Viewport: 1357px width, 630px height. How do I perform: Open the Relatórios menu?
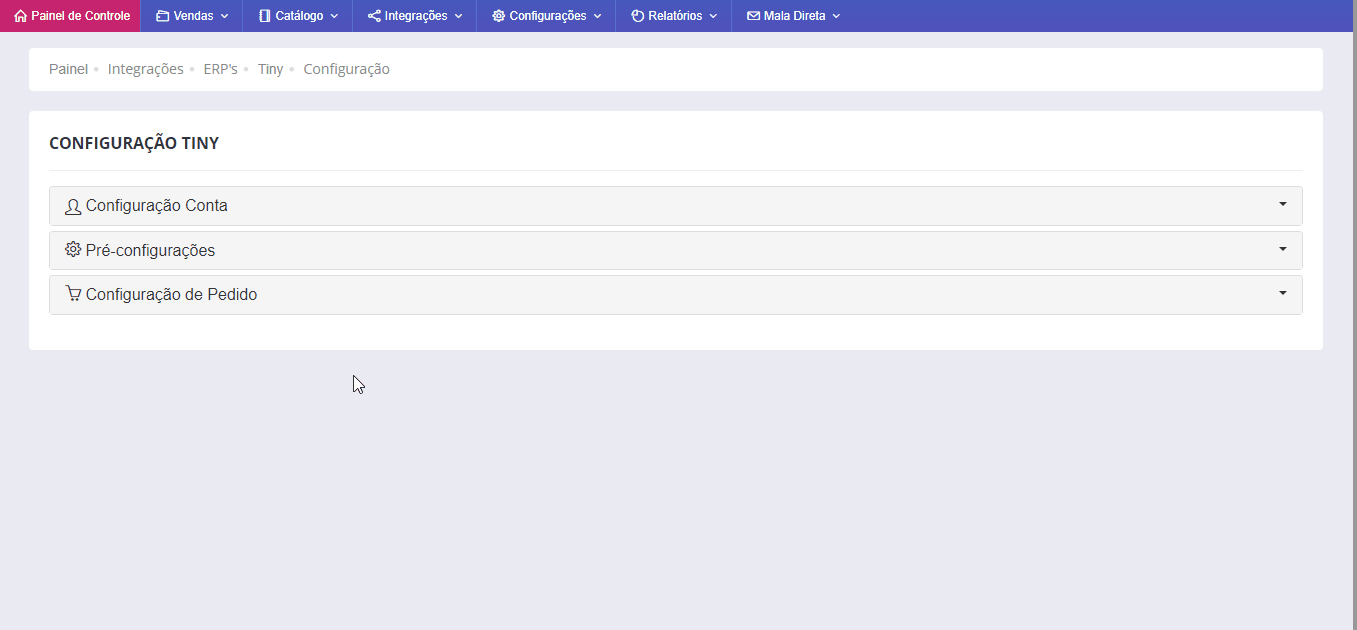[x=674, y=16]
